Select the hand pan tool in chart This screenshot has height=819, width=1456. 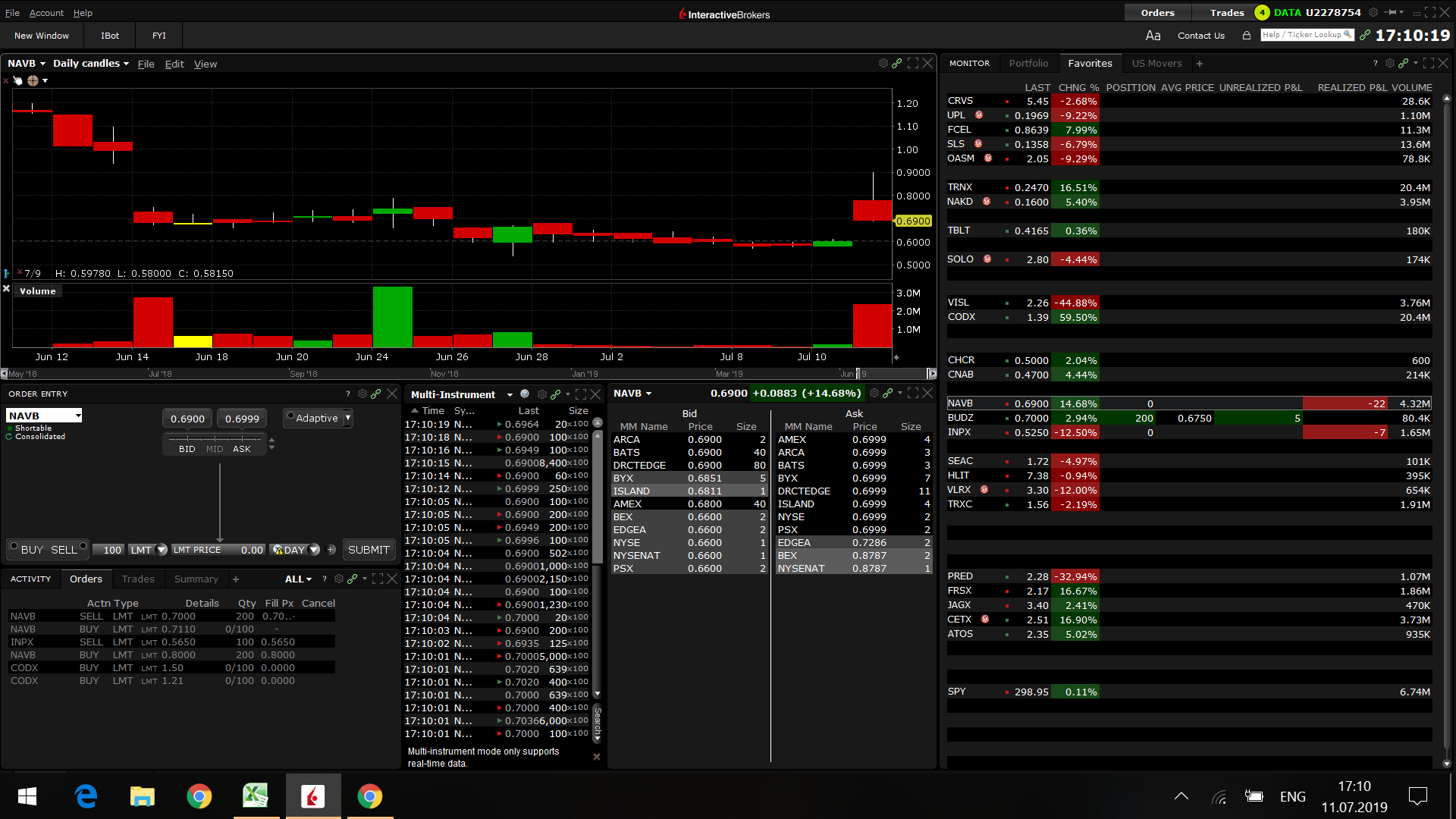[x=17, y=80]
